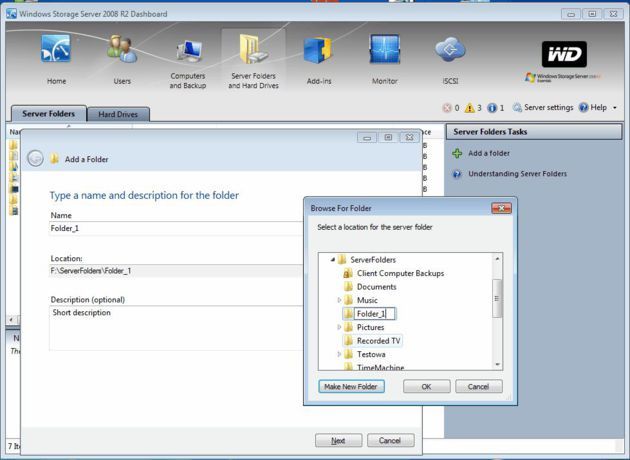Open Server settings
Screen dimensions: 630x460
548,107
